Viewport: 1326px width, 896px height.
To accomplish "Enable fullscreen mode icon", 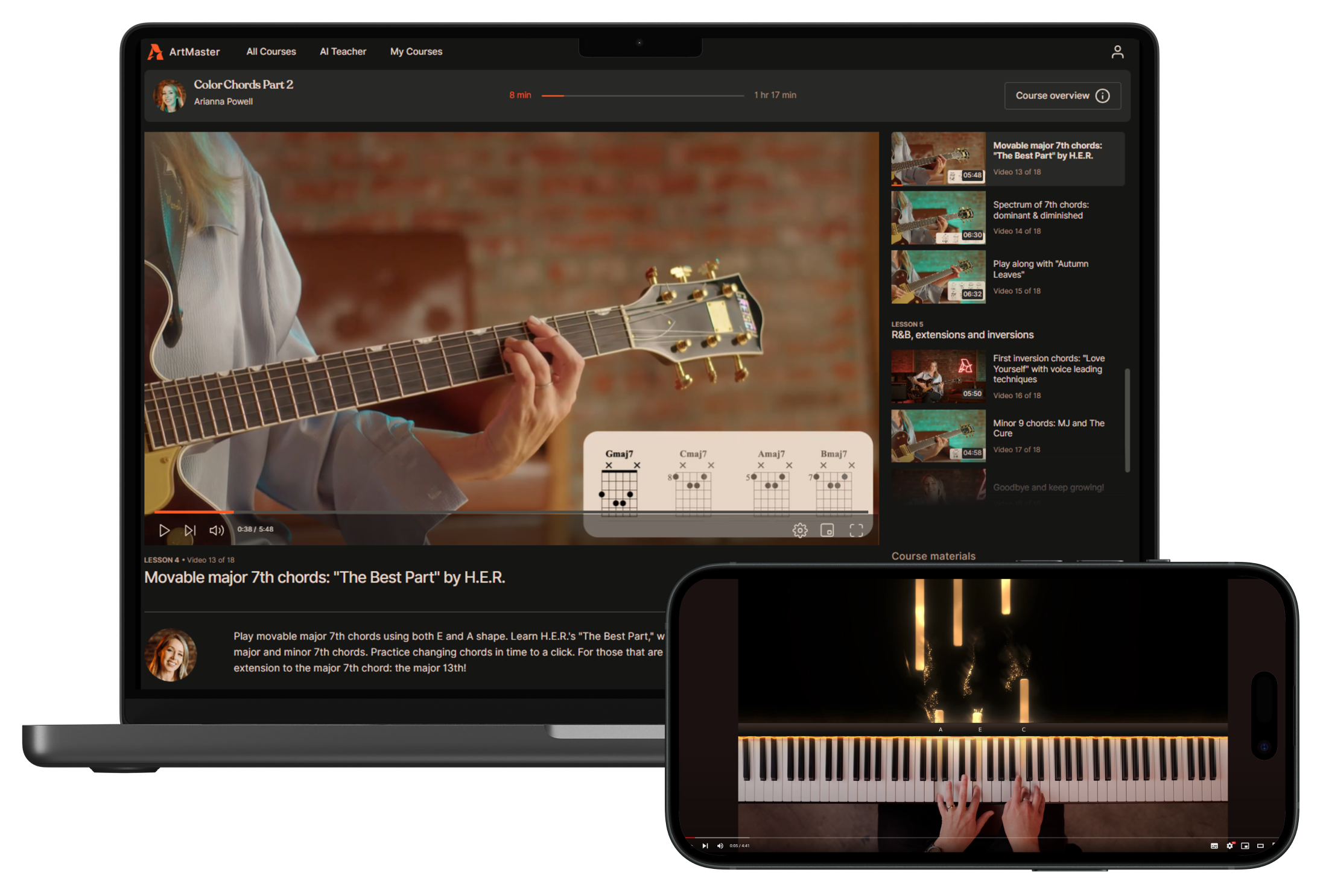I will [x=856, y=529].
